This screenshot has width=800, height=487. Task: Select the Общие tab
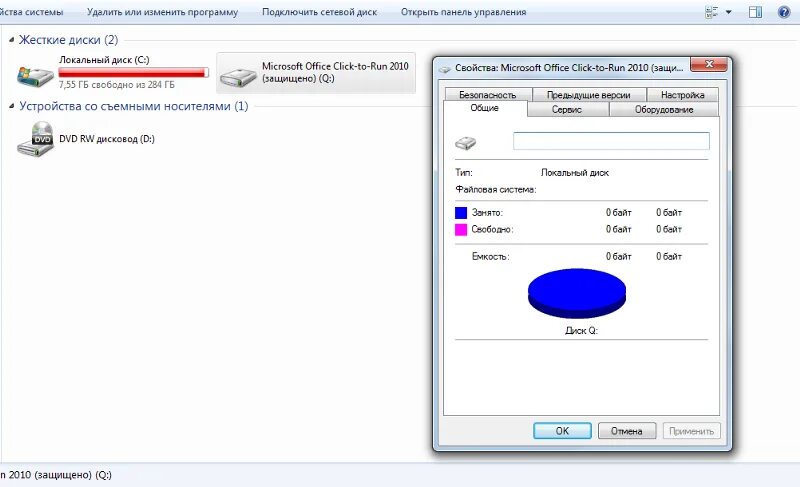click(x=485, y=108)
